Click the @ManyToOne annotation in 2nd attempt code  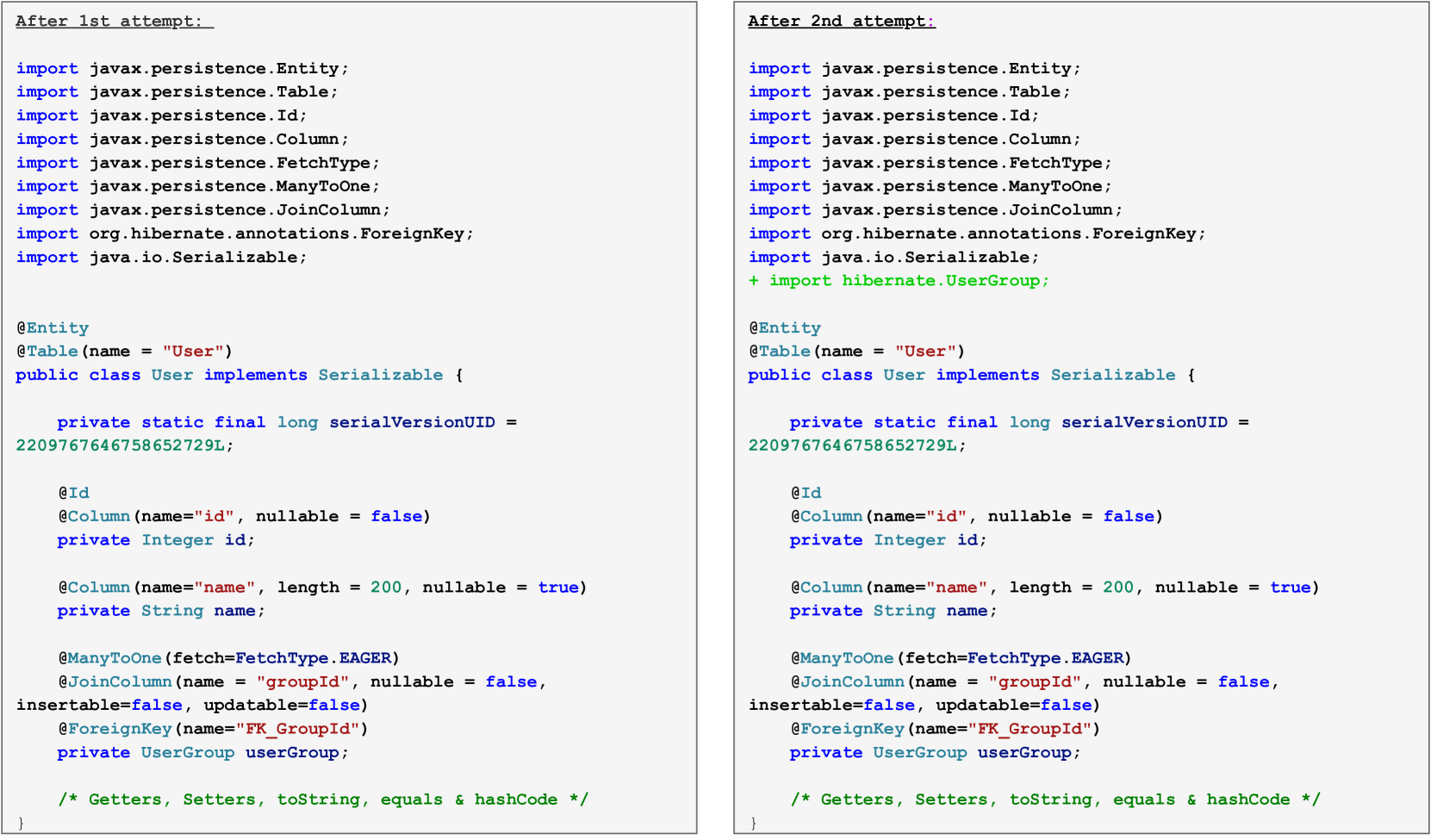(961, 658)
